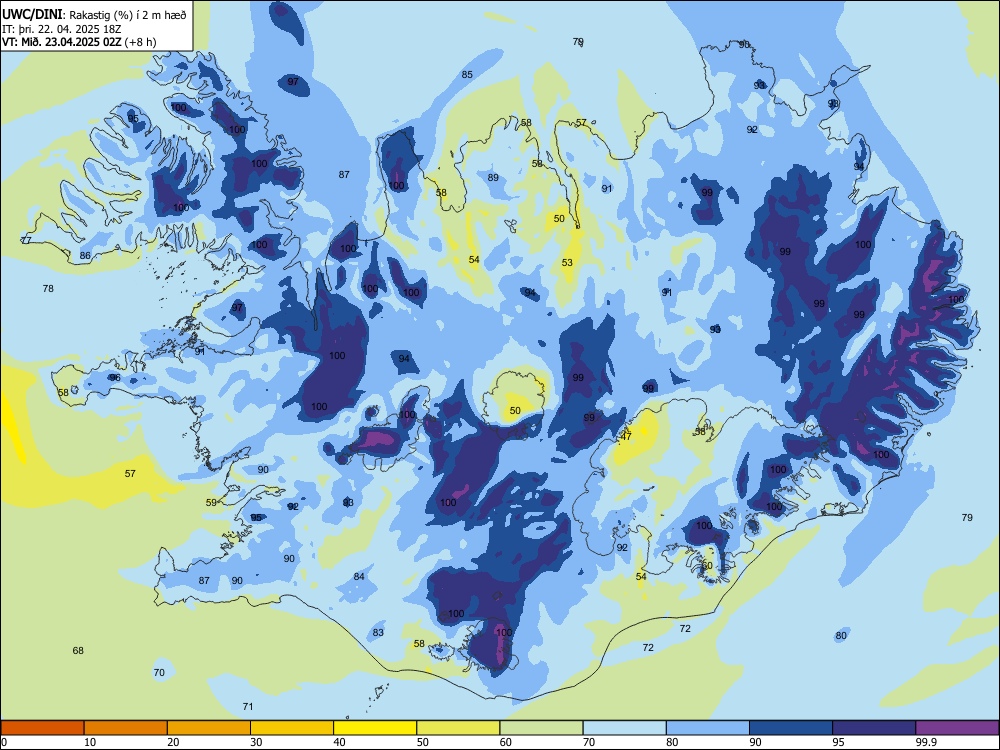Pick the bright yellow 40–50 legend swatch
1000x750 pixels.
pyautogui.click(x=375, y=728)
